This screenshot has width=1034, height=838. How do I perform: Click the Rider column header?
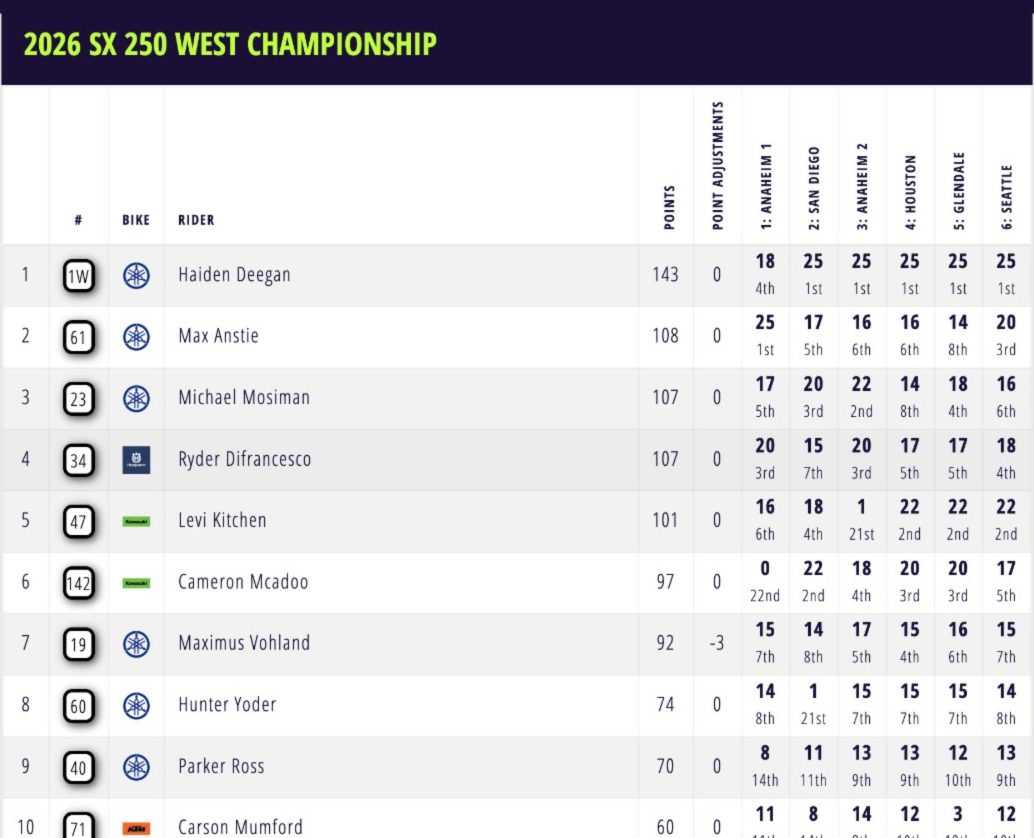[x=196, y=220]
